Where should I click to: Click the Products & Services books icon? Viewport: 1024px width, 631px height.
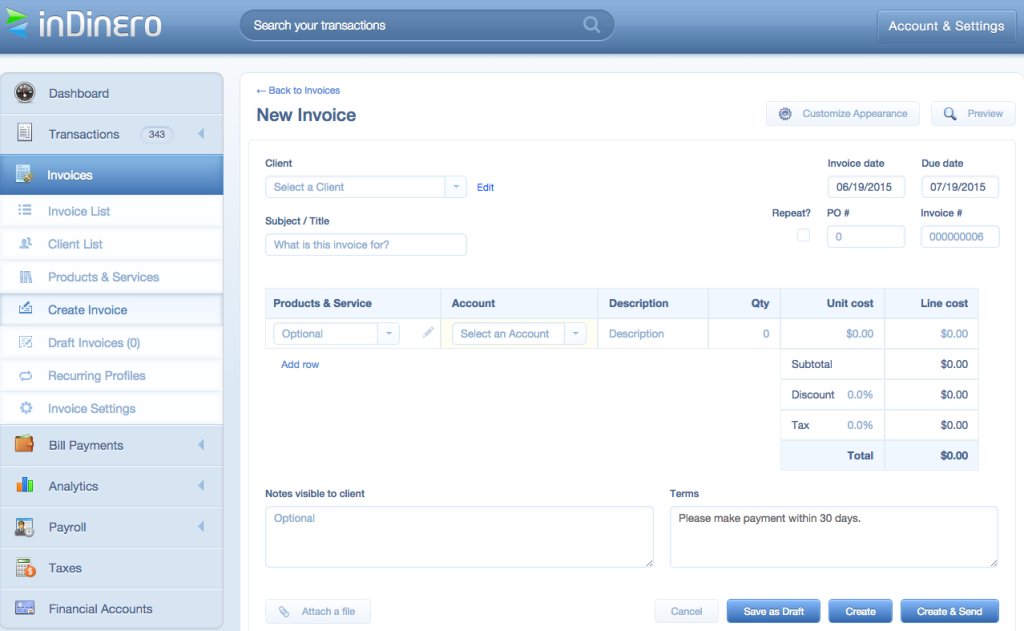click(25, 277)
